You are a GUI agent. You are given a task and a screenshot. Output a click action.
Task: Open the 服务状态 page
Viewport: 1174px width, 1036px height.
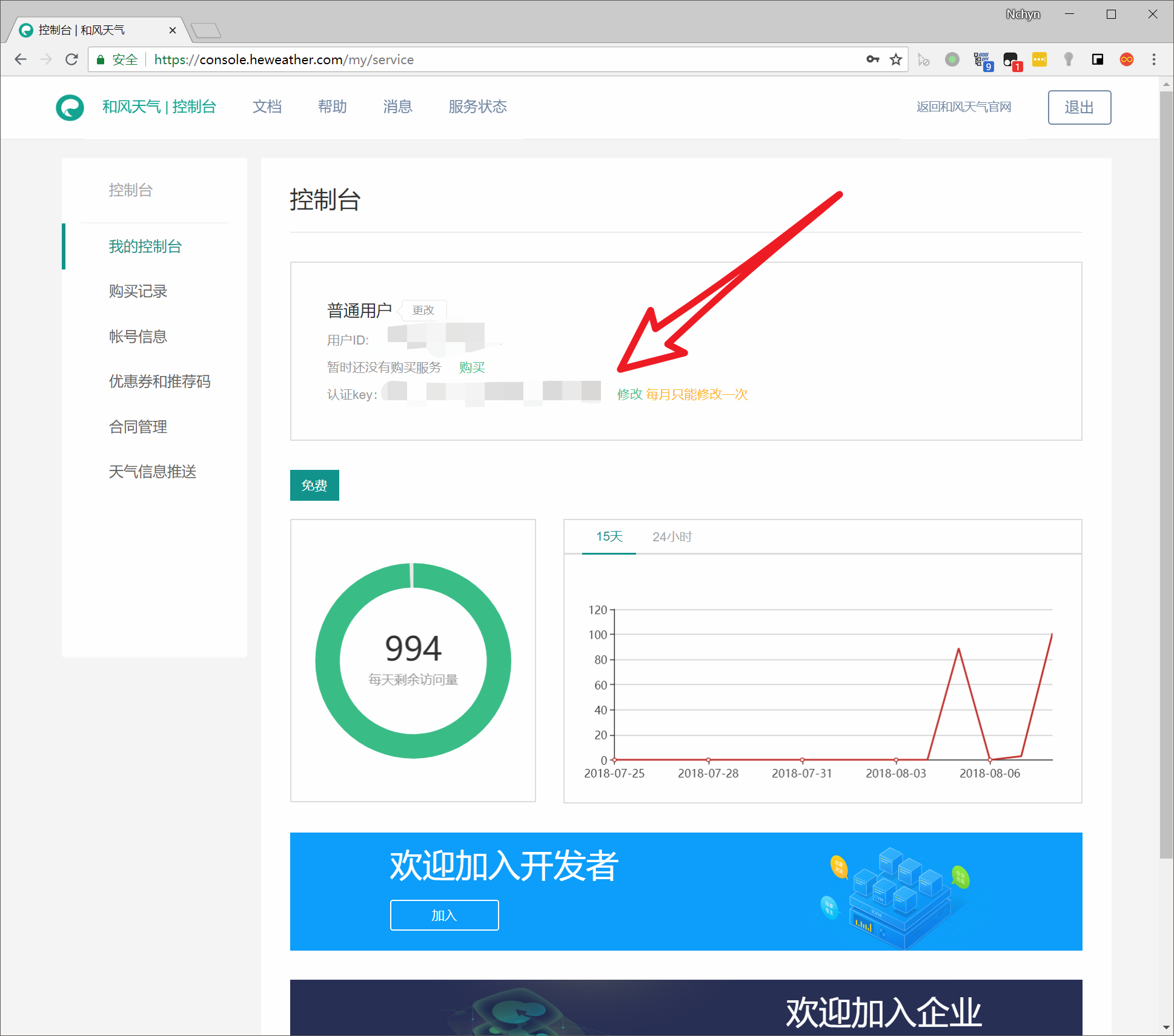click(x=478, y=107)
